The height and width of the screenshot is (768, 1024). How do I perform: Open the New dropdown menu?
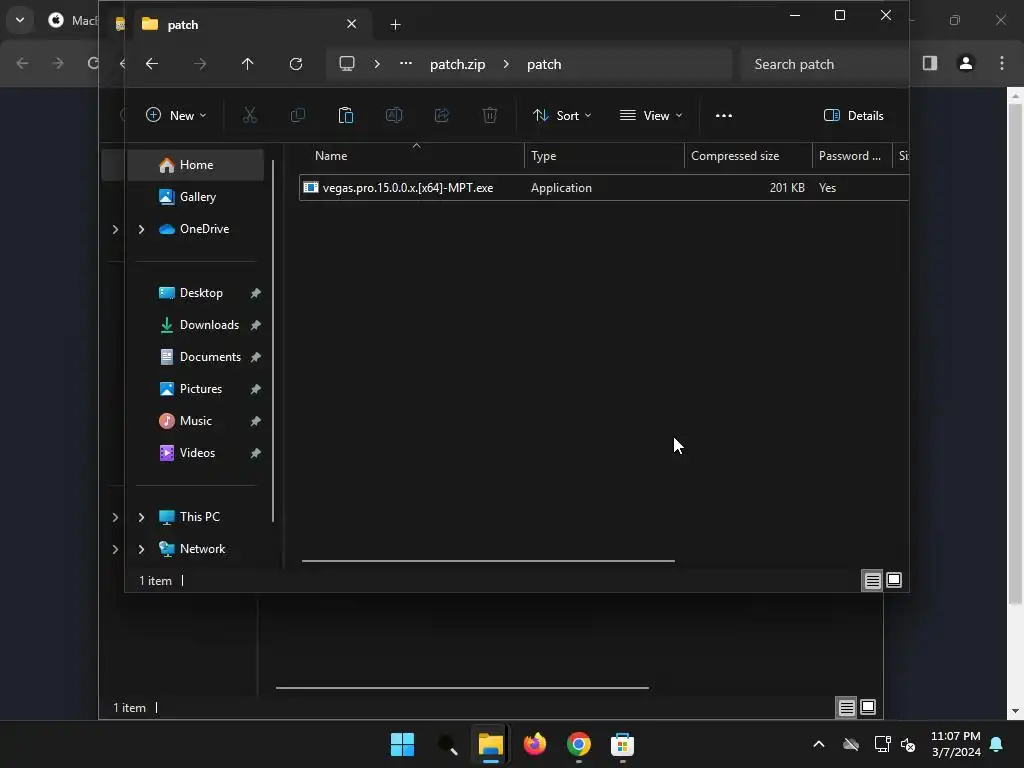pyautogui.click(x=176, y=116)
